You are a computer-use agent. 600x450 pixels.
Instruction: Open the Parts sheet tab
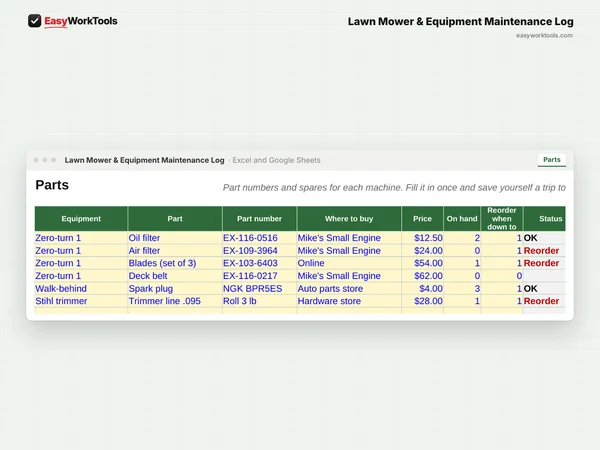point(551,160)
